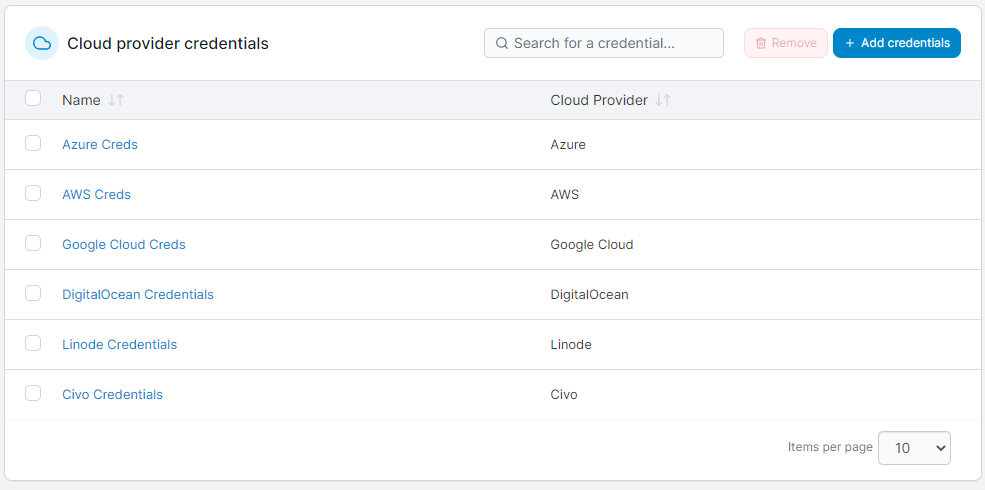Click the trash icon on the Remove button
The width and height of the screenshot is (985, 490).
click(x=761, y=43)
